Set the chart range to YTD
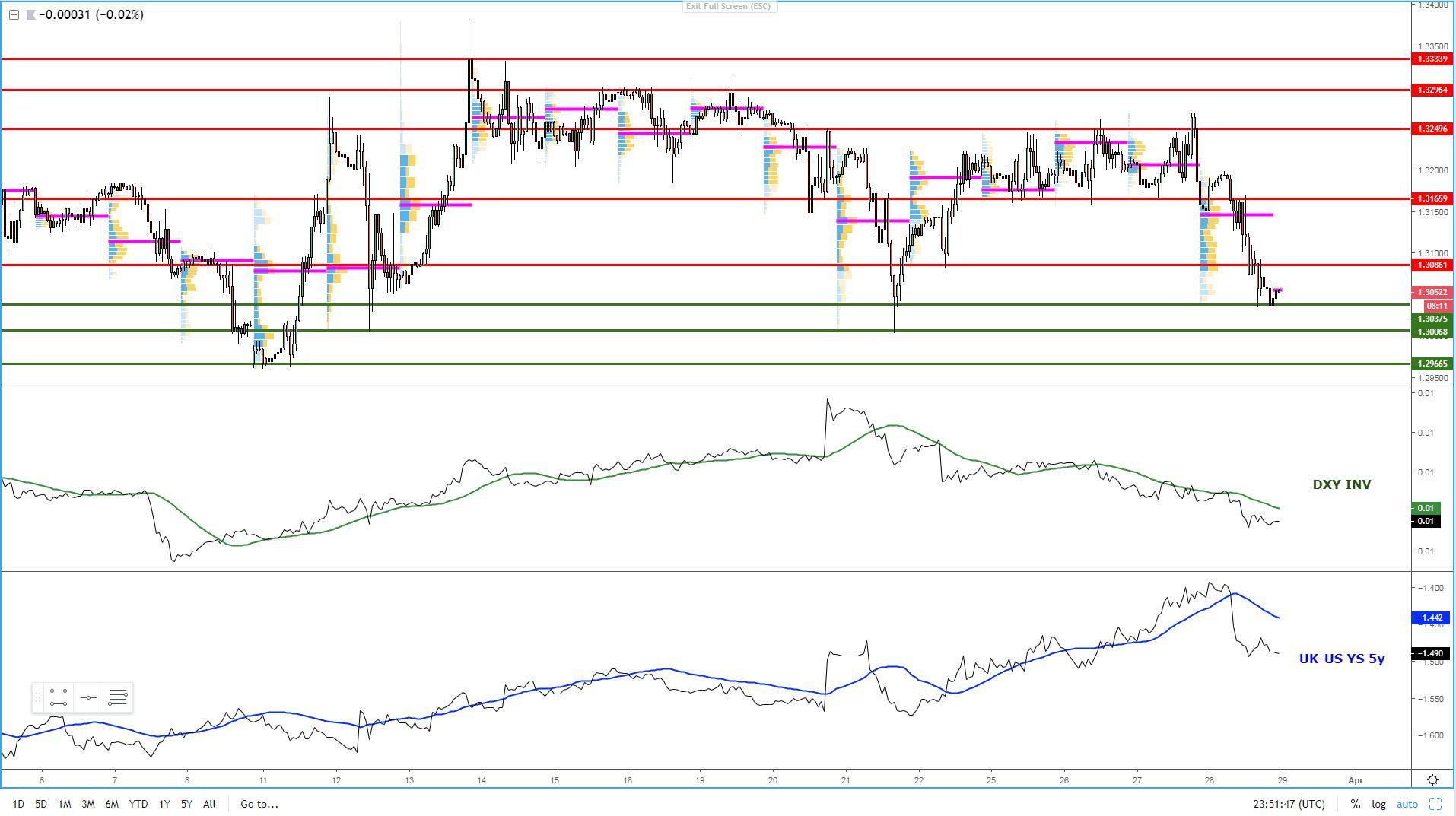This screenshot has height=816, width=1456. coord(138,804)
